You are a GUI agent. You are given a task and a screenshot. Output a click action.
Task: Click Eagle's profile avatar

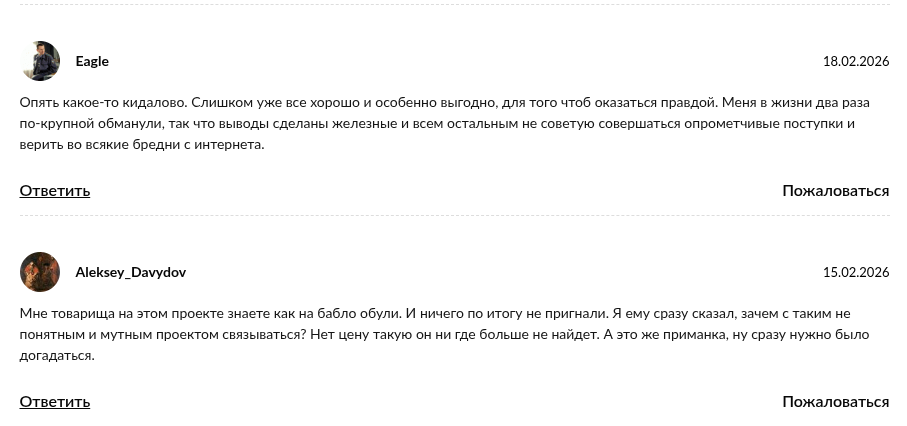pyautogui.click(x=40, y=61)
